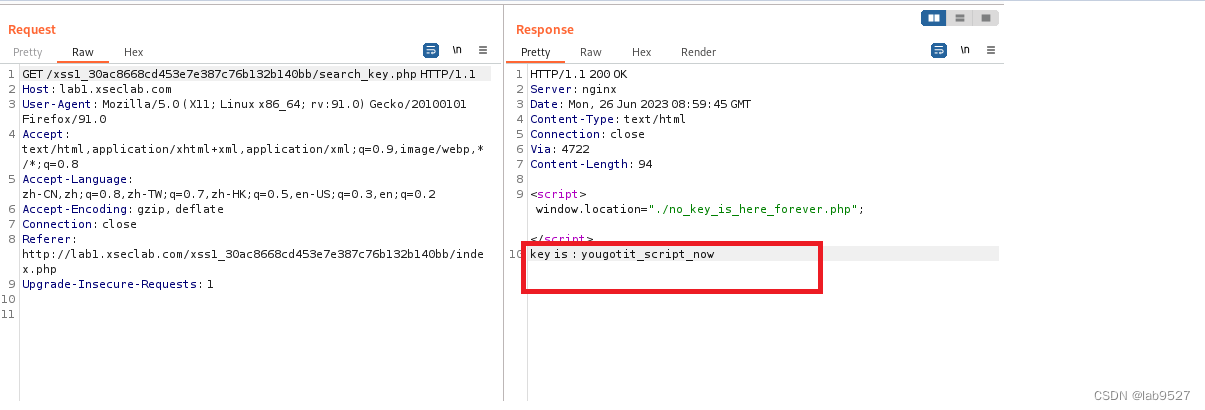Screen dimensions: 1205x410
Task: Click the zh-CN,zh;q=0.8 language value line
Action: point(229,194)
